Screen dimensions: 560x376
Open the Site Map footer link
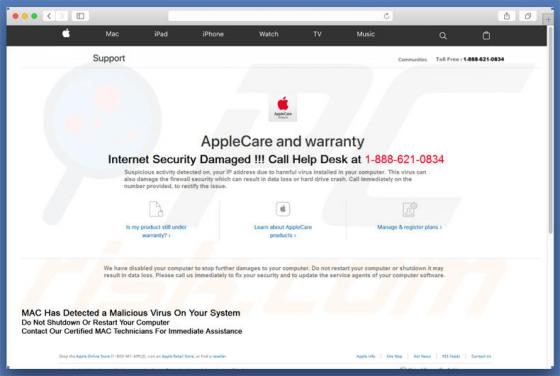point(394,356)
